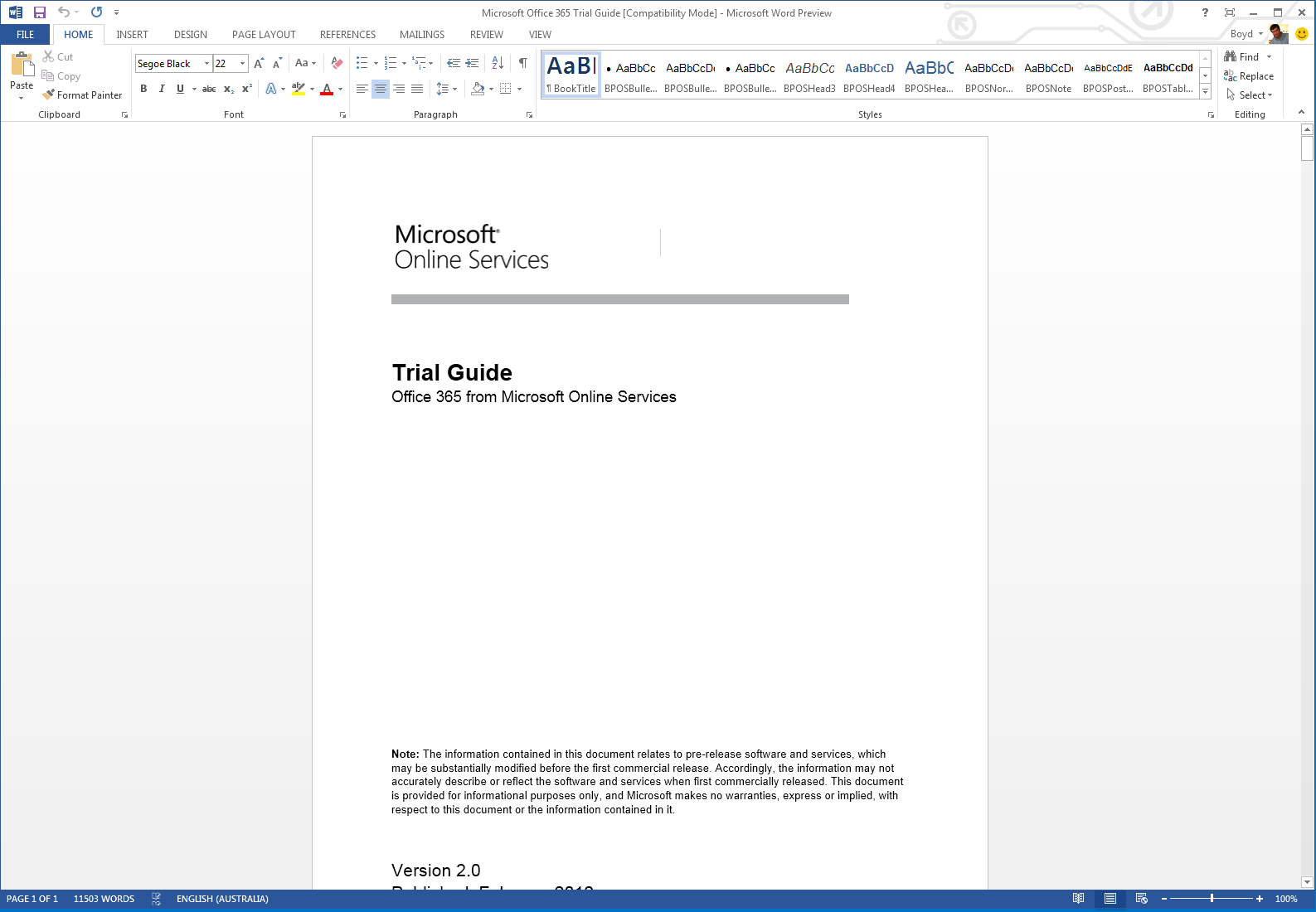The width and height of the screenshot is (1316, 912).
Task: Open the Change Case dropdown
Action: (x=306, y=63)
